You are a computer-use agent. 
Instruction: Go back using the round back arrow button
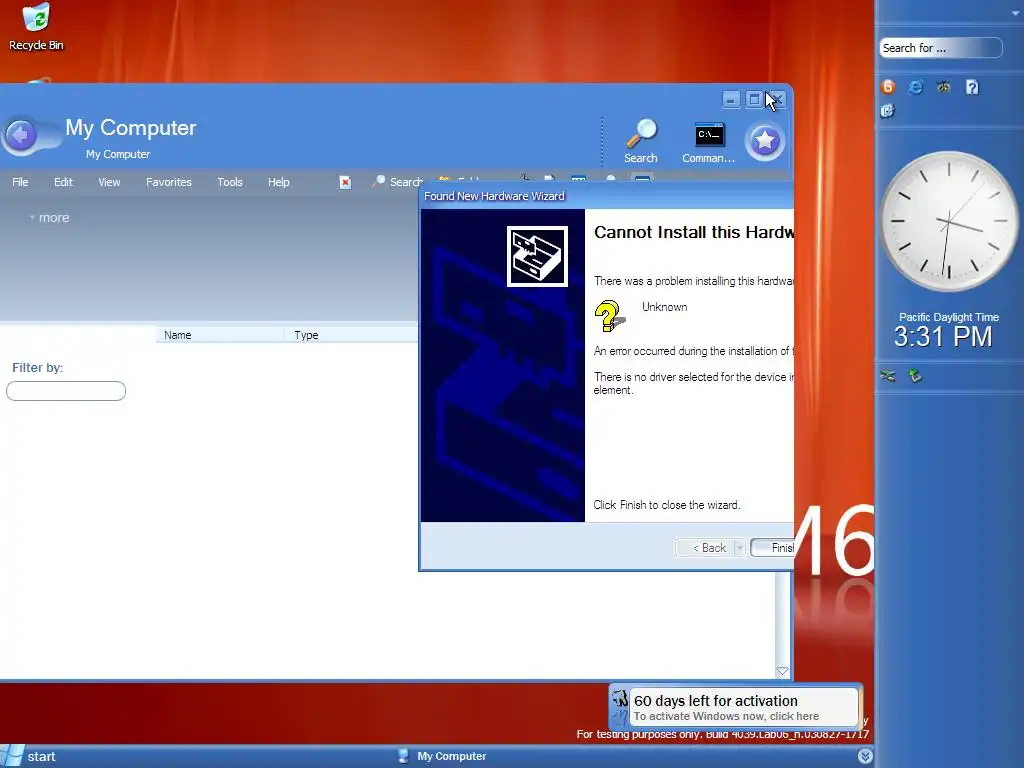(20, 136)
